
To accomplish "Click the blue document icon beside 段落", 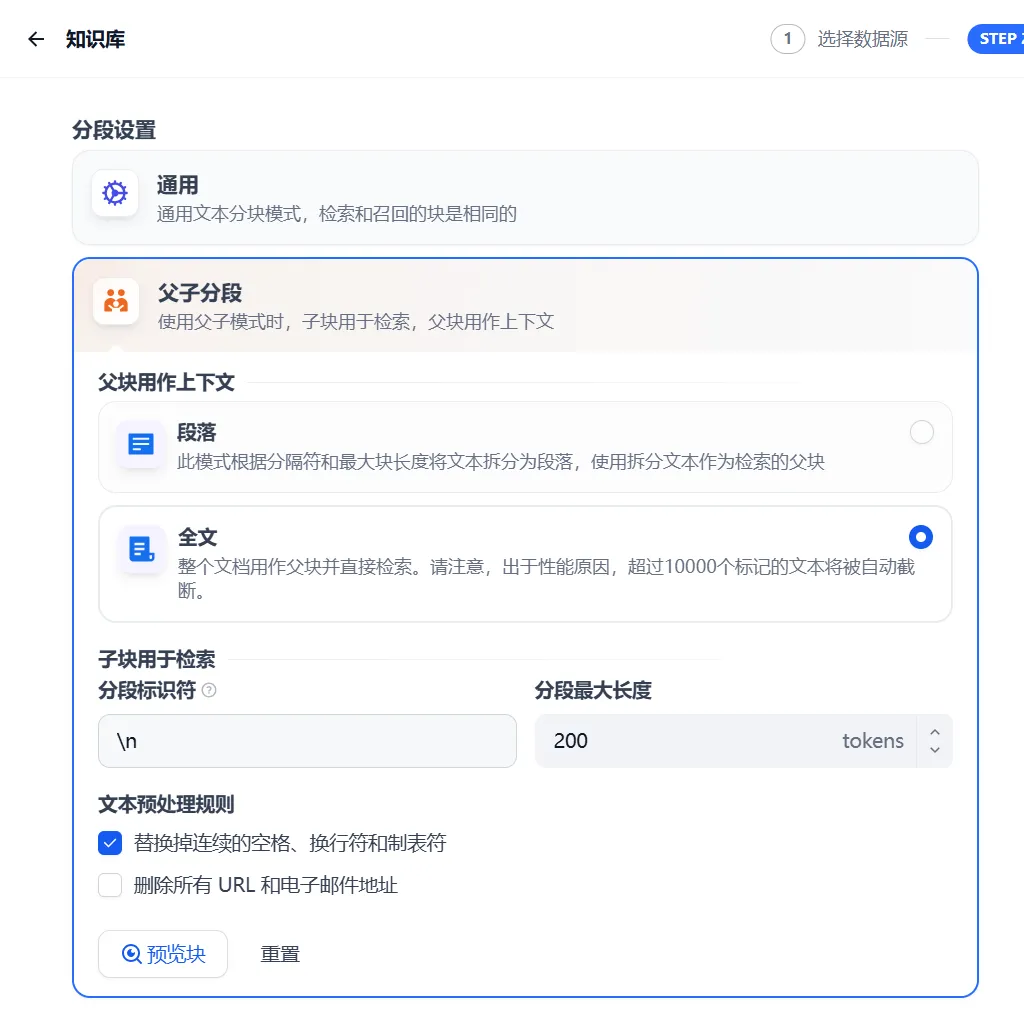I will point(138,444).
